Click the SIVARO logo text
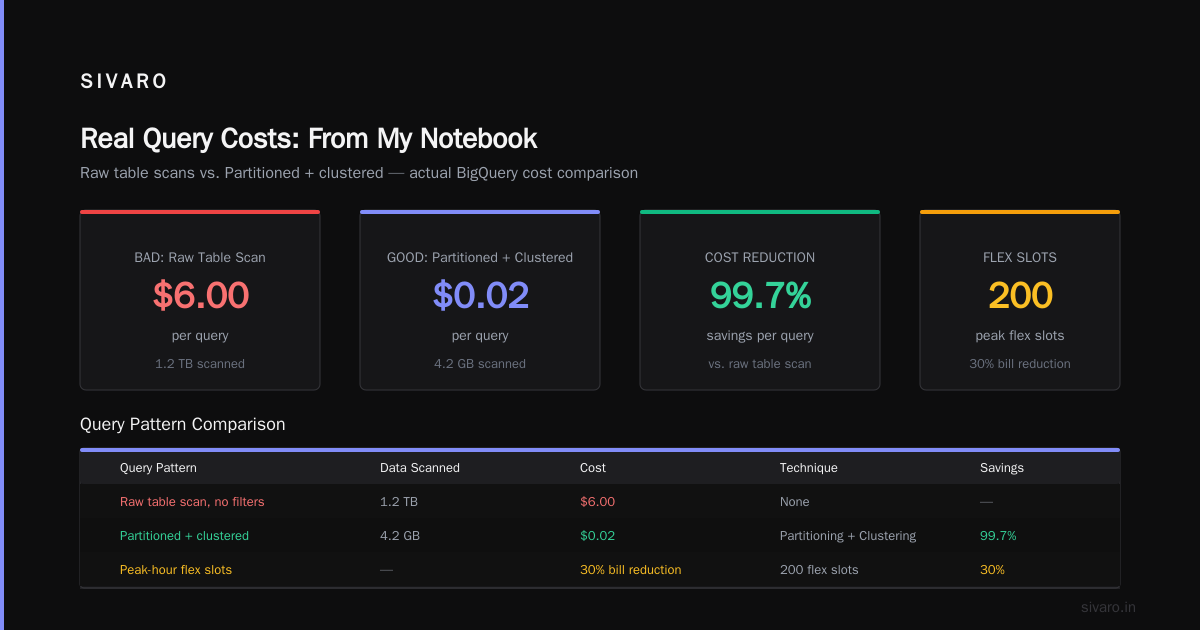This screenshot has height=630, width=1200. 124,82
